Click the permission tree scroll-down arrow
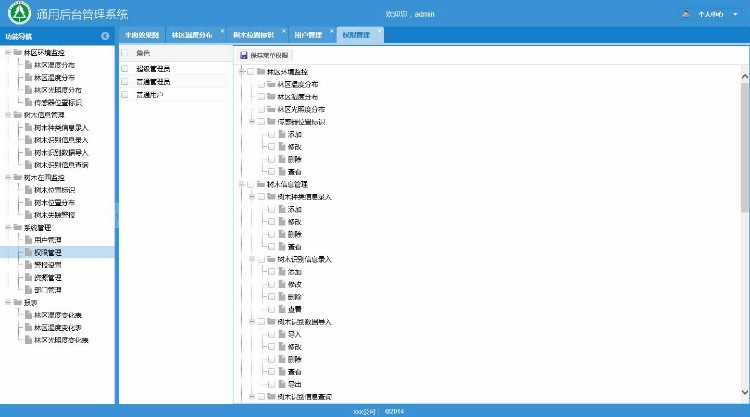 coord(745,392)
